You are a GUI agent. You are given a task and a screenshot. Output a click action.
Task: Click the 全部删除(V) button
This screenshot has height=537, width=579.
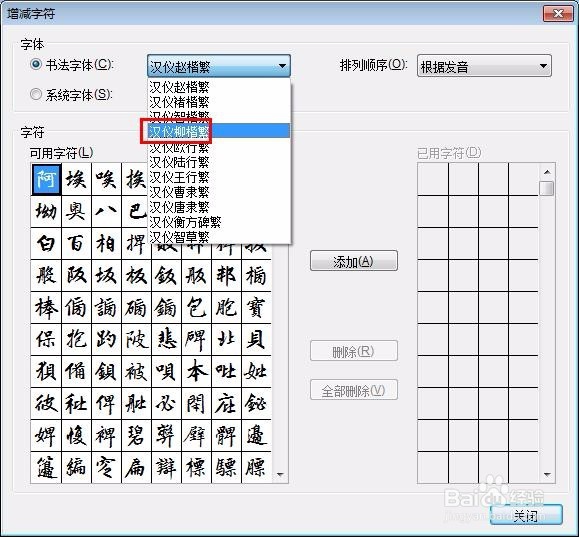pos(354,390)
